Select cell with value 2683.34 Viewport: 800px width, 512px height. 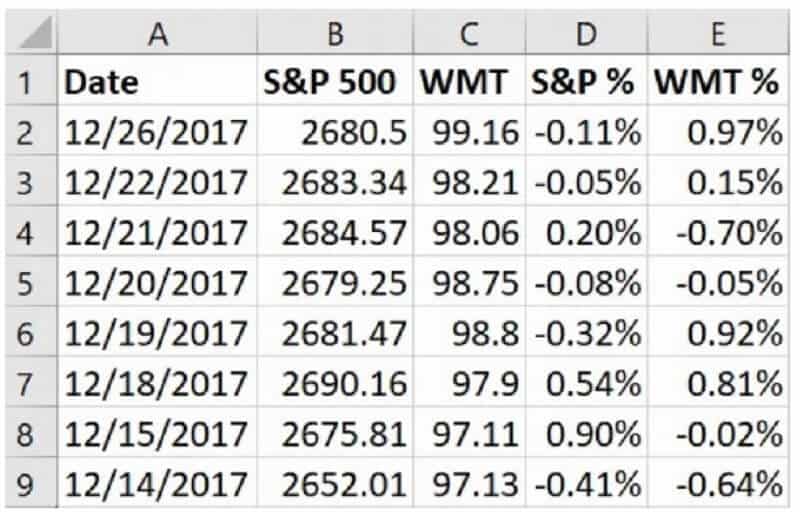click(x=335, y=181)
